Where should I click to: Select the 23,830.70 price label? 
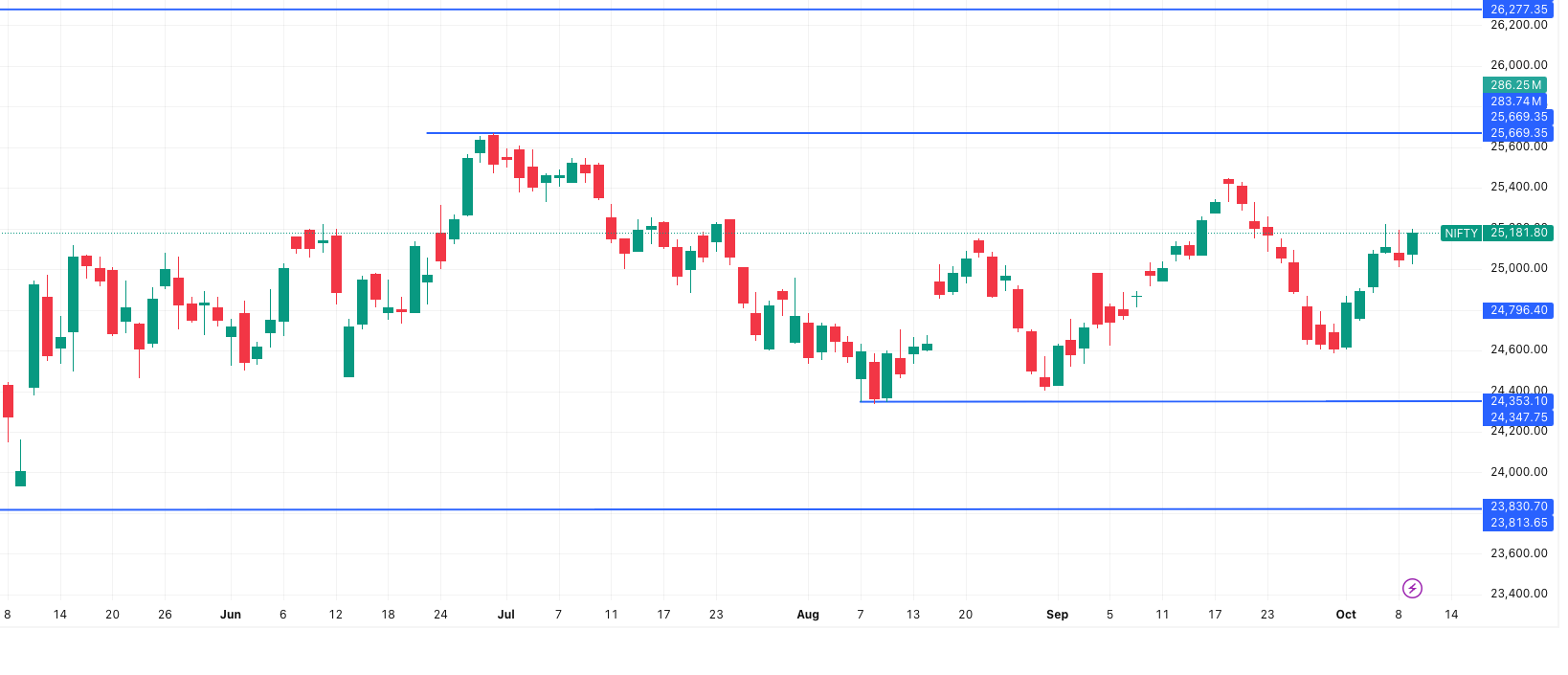(1518, 506)
